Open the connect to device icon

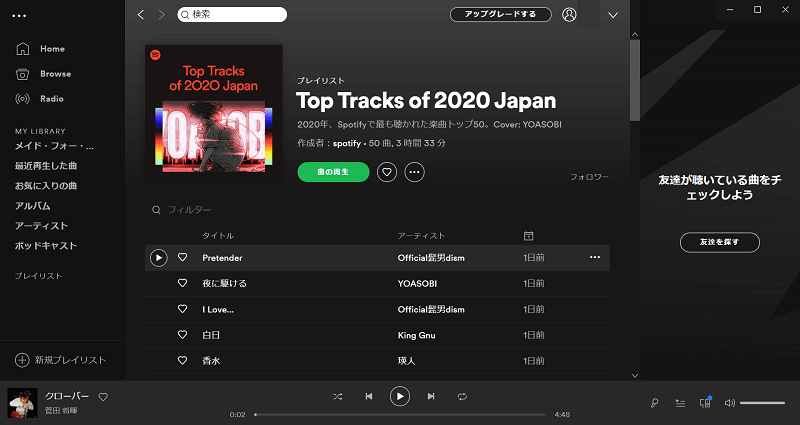(706, 403)
